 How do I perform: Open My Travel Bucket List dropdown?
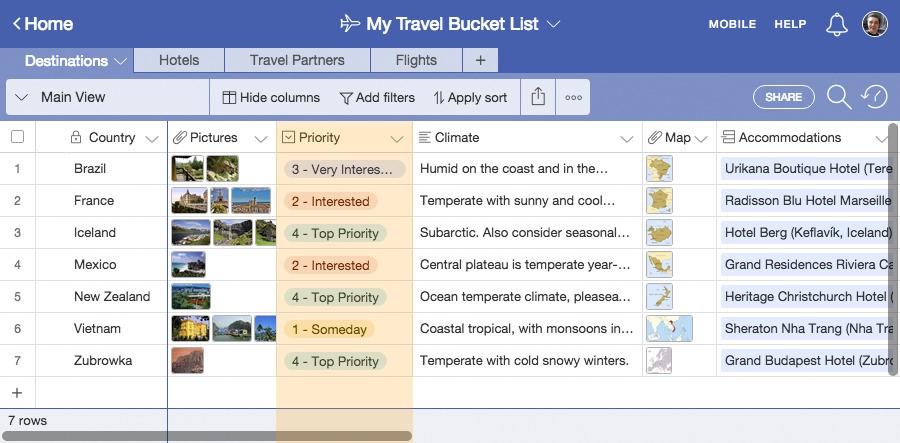click(x=553, y=24)
